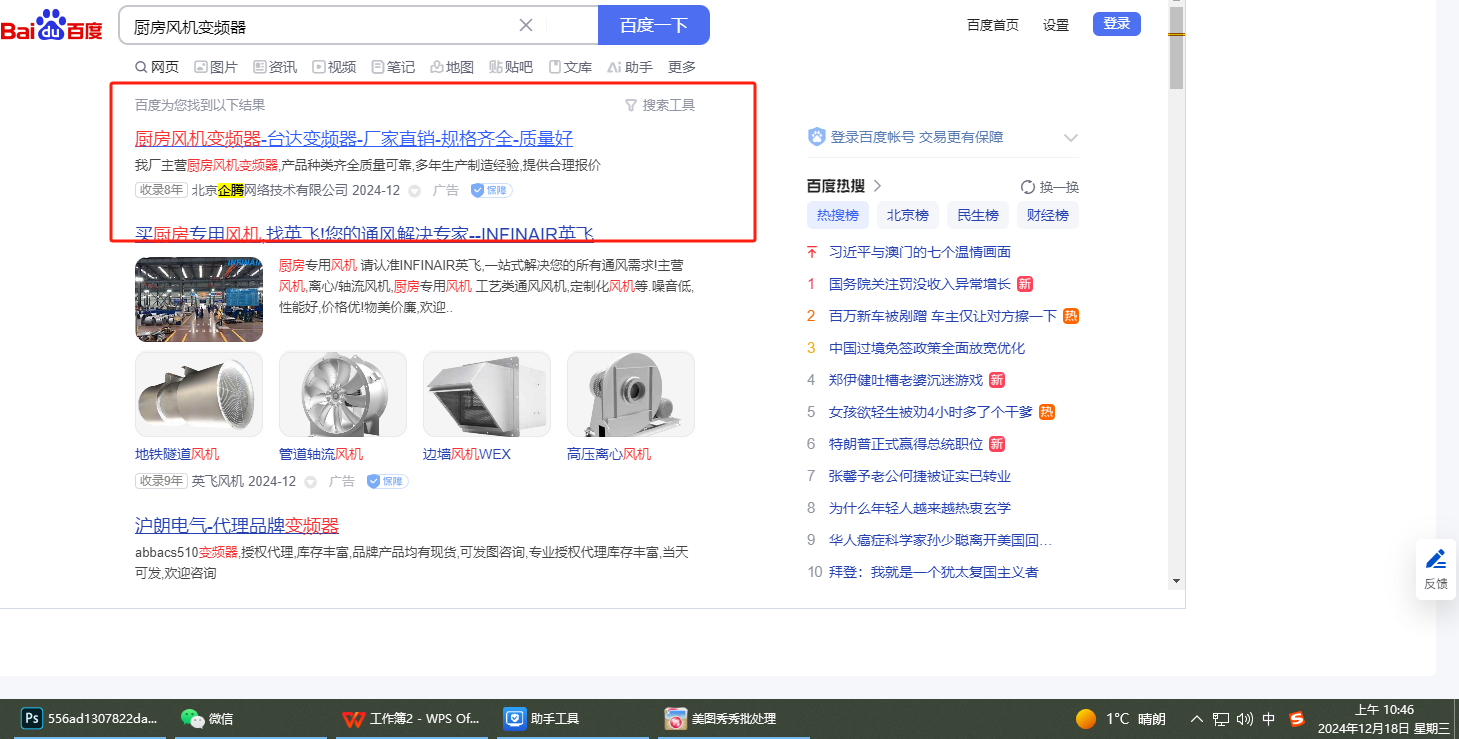
Task: Open hot topic 国务院关注罚没收入异常增长
Action: [920, 284]
